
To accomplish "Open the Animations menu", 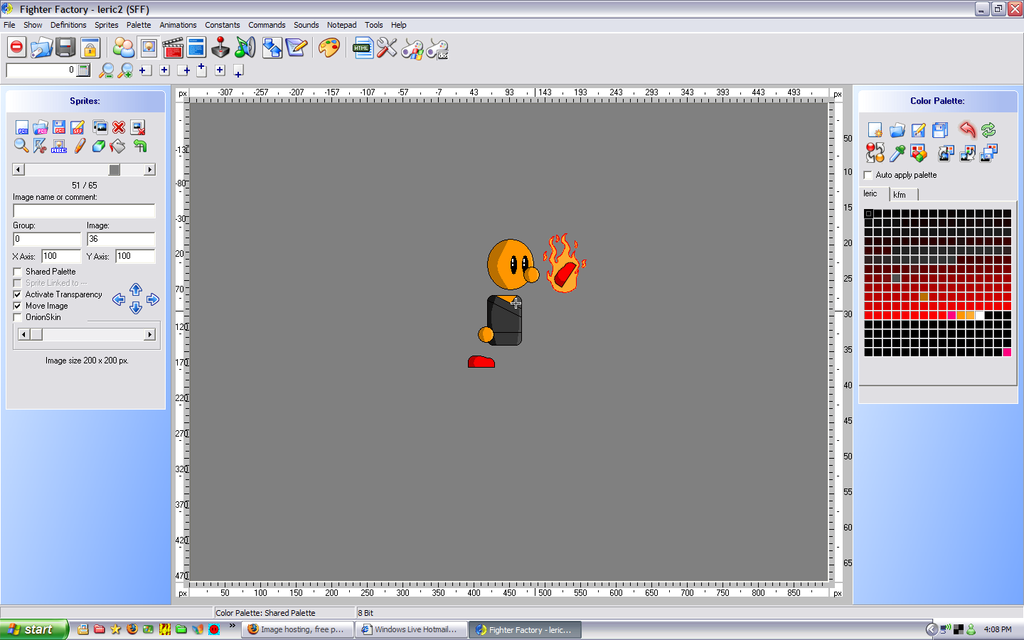I will click(x=178, y=24).
